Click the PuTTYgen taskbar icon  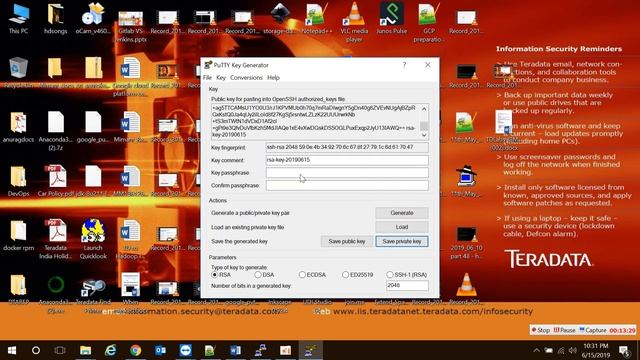pyautogui.click(x=310, y=350)
